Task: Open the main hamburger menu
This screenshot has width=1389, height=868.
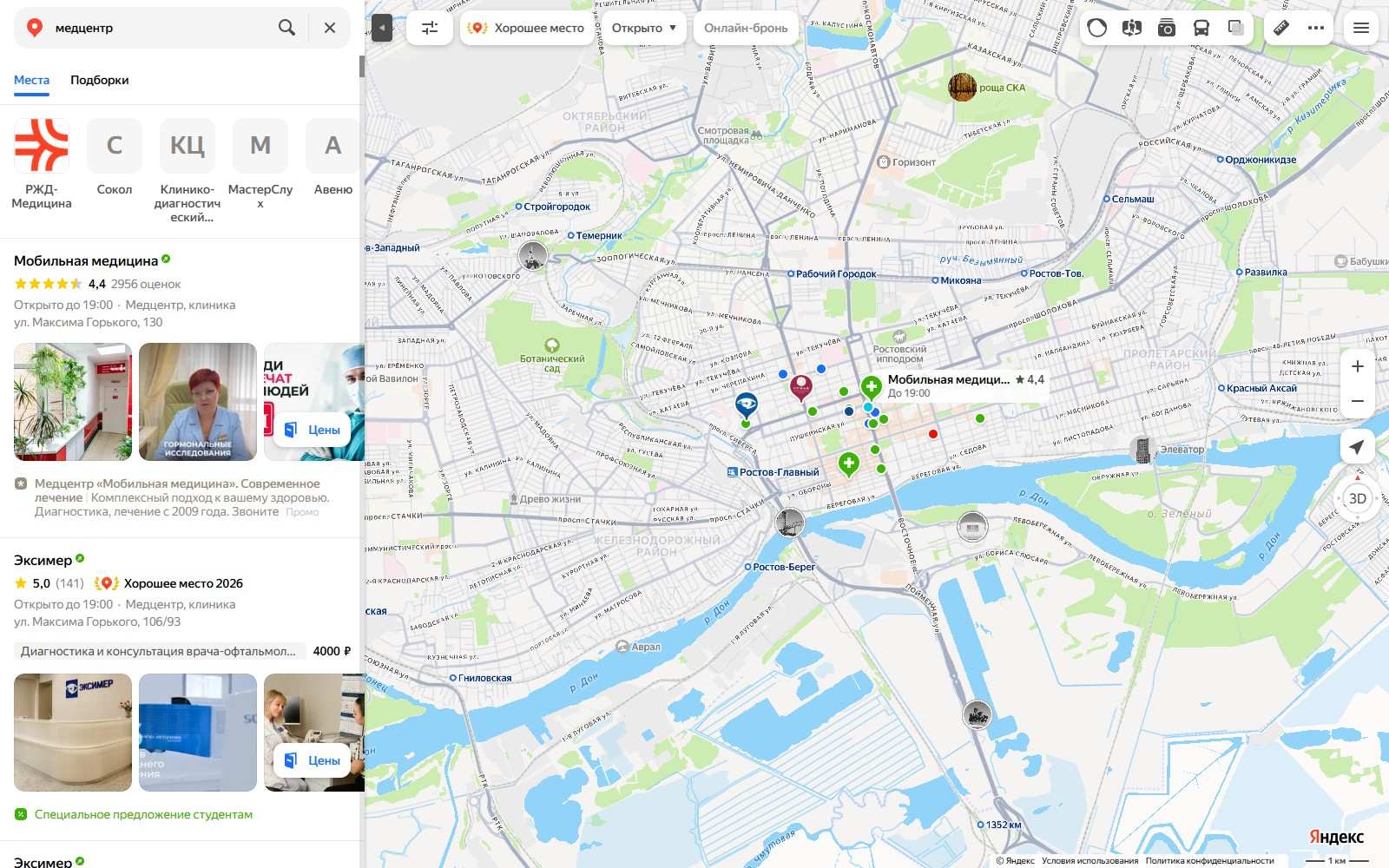Action: (x=1361, y=28)
